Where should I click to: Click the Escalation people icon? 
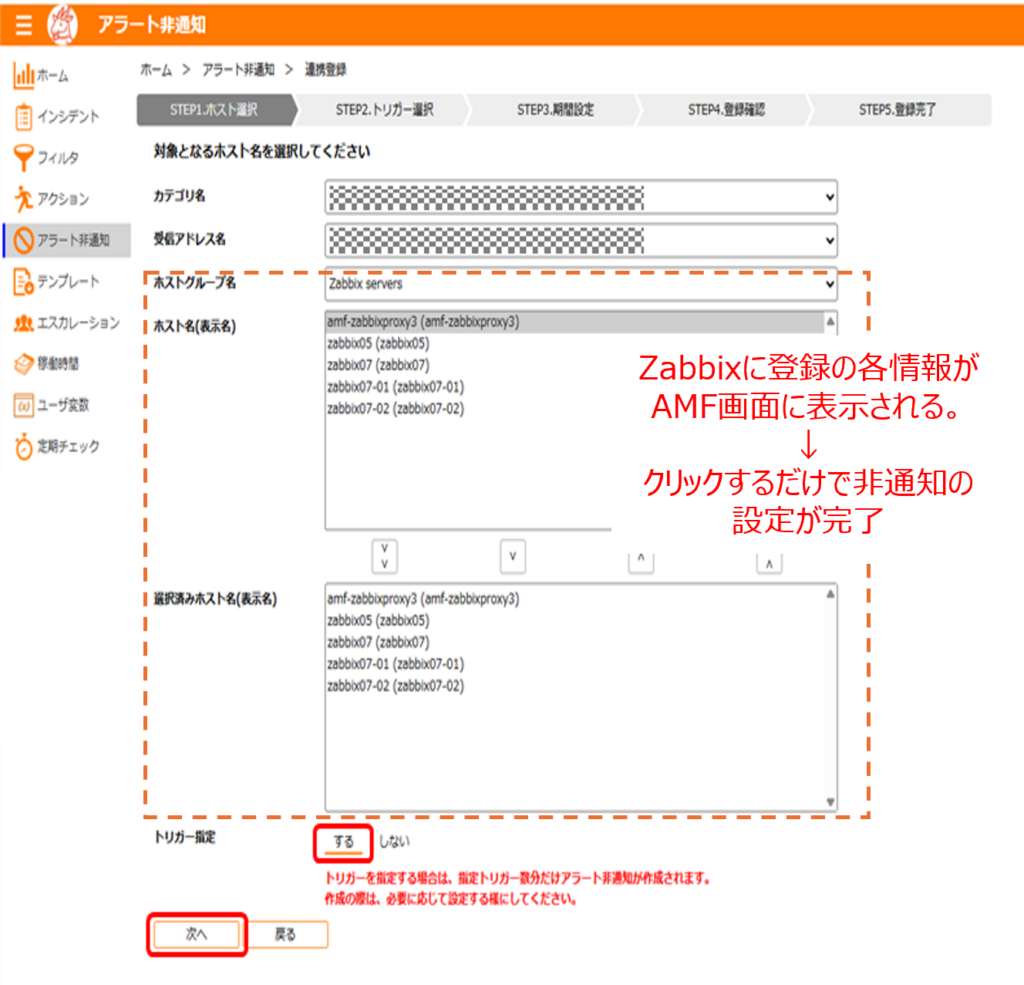[24, 323]
